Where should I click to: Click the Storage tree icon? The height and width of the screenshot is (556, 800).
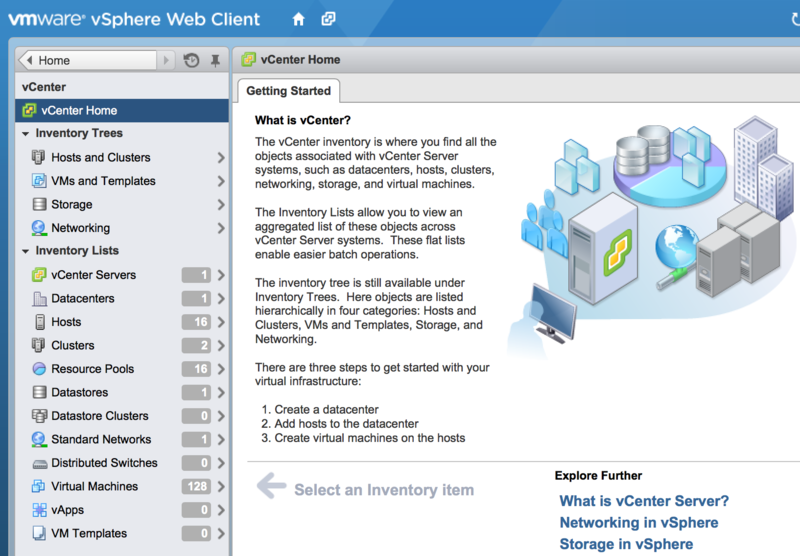[39, 205]
